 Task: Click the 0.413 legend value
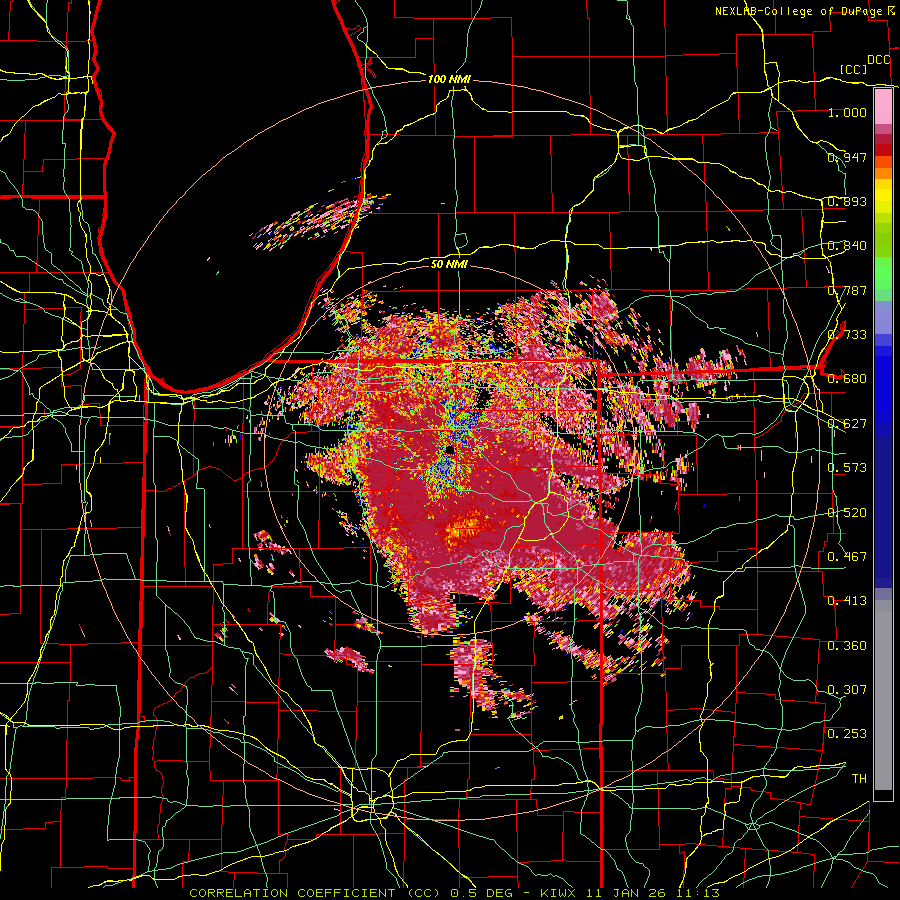coord(847,601)
